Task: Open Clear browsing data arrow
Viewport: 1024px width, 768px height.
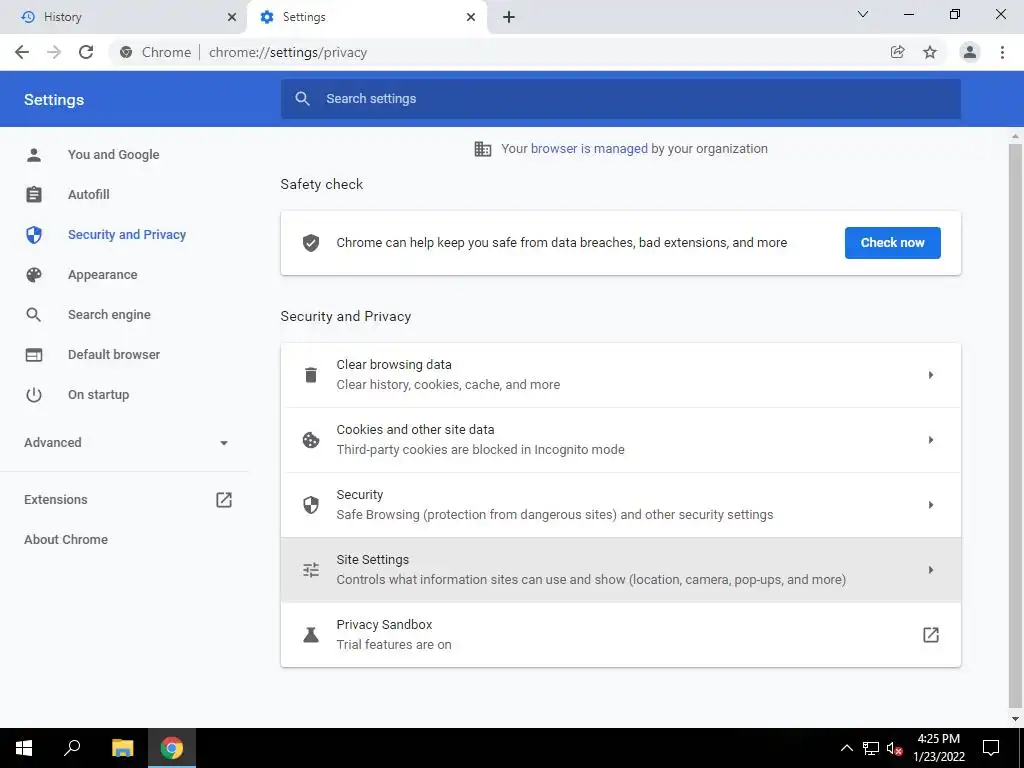Action: pos(931,375)
